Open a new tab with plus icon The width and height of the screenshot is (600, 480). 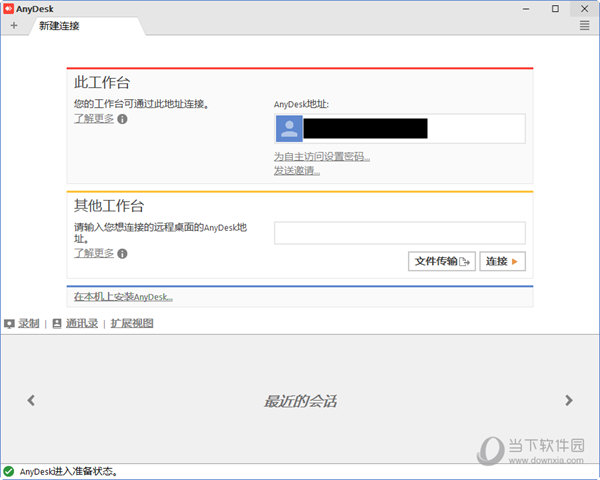[14, 26]
